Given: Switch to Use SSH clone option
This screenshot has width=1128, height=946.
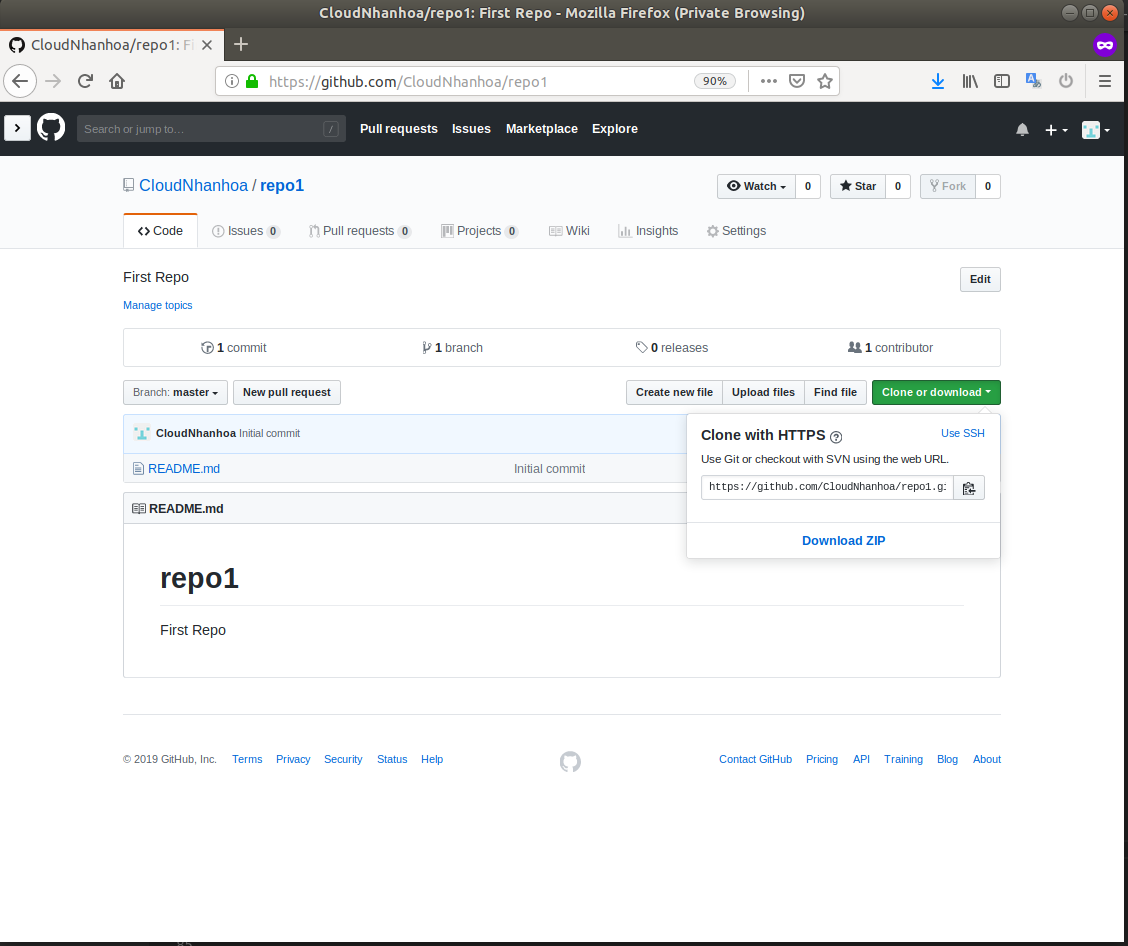Looking at the screenshot, I should pyautogui.click(x=963, y=433).
